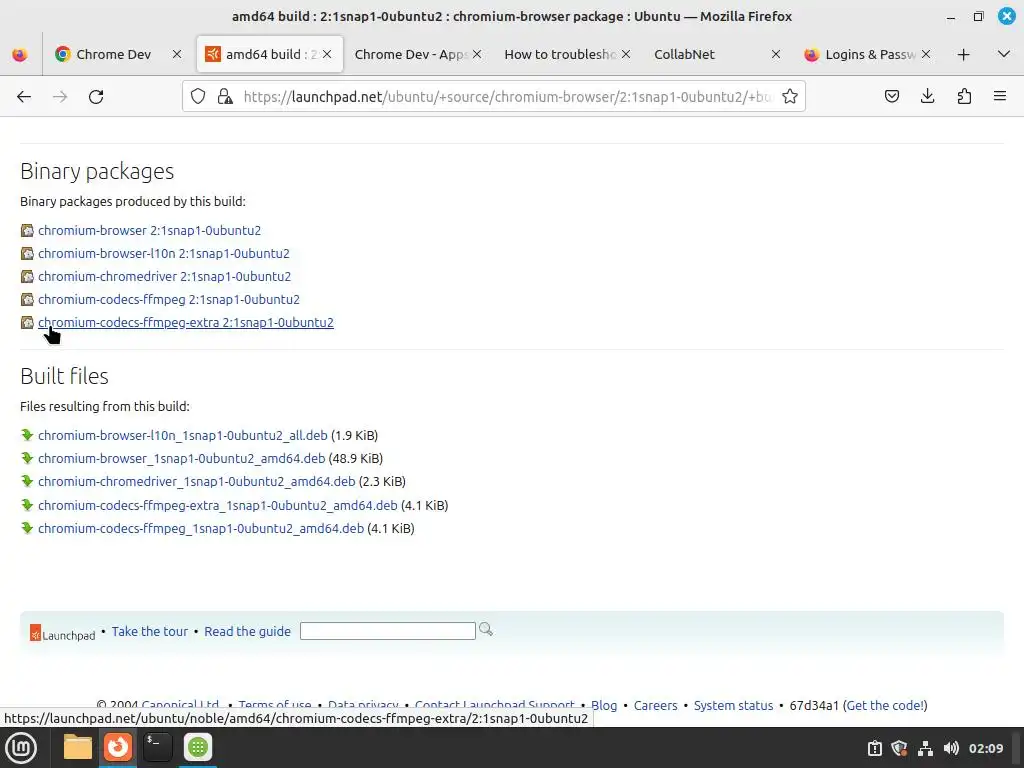
Task: Download chromium-codecs-ffmpeg_1snap1-0ubuntu2_amd64.deb
Action: 201,528
